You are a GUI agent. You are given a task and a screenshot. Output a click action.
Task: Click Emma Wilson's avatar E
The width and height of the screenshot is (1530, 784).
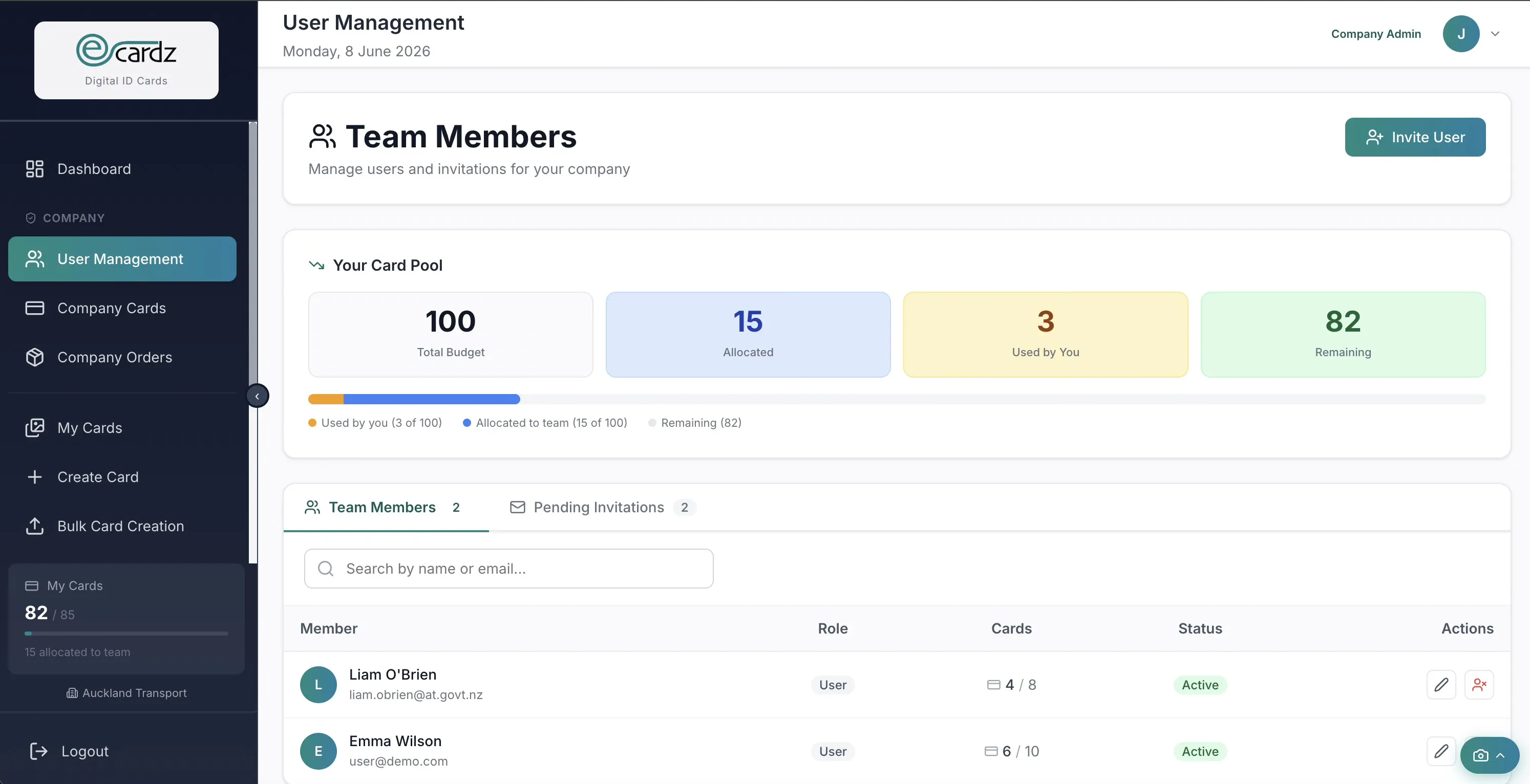click(318, 751)
